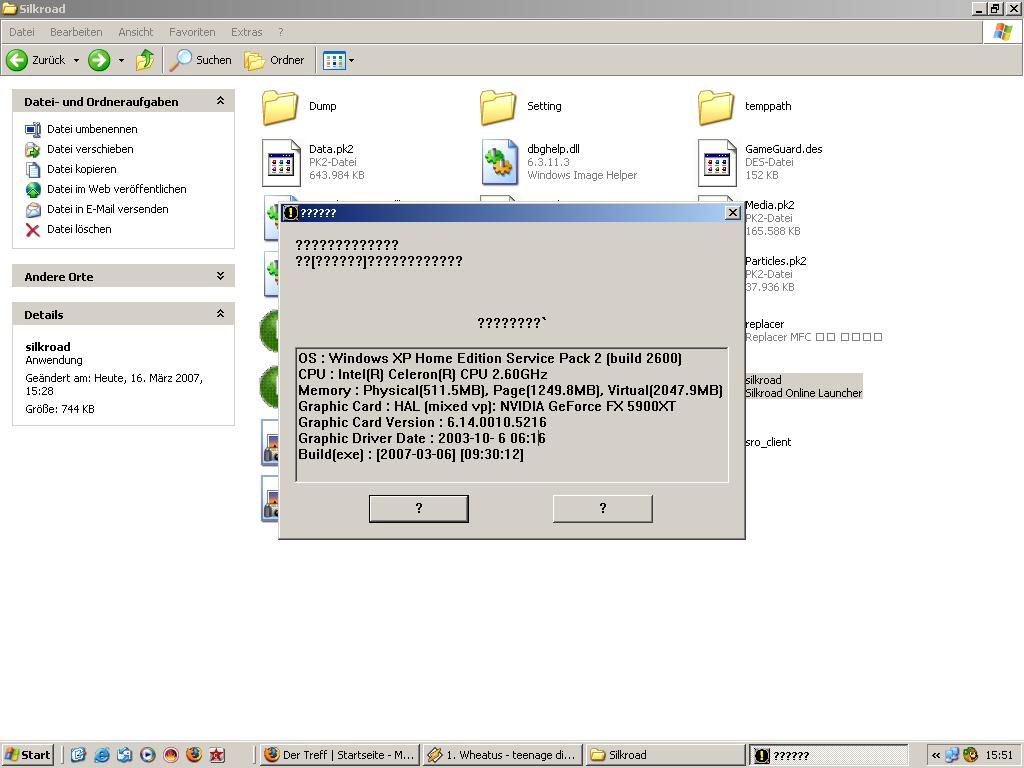Click the green Back arrow button

tap(17, 60)
